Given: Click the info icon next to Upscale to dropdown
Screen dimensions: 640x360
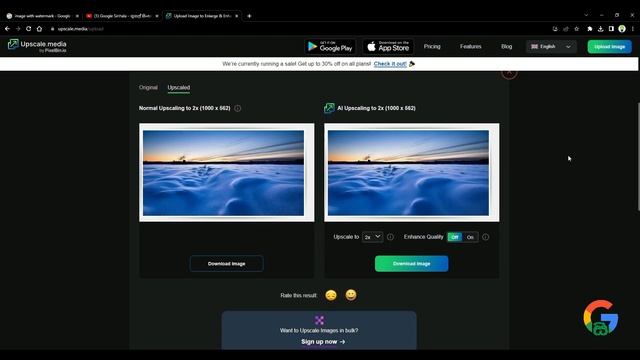Looking at the screenshot, I should [x=390, y=237].
